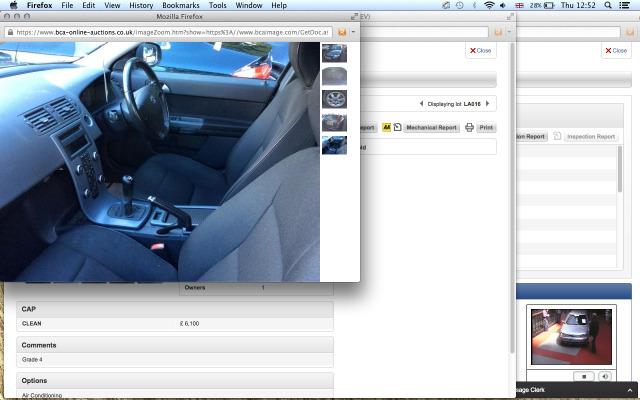The width and height of the screenshot is (640, 400).
Task: Click the live auction video feed
Action: click(571, 337)
